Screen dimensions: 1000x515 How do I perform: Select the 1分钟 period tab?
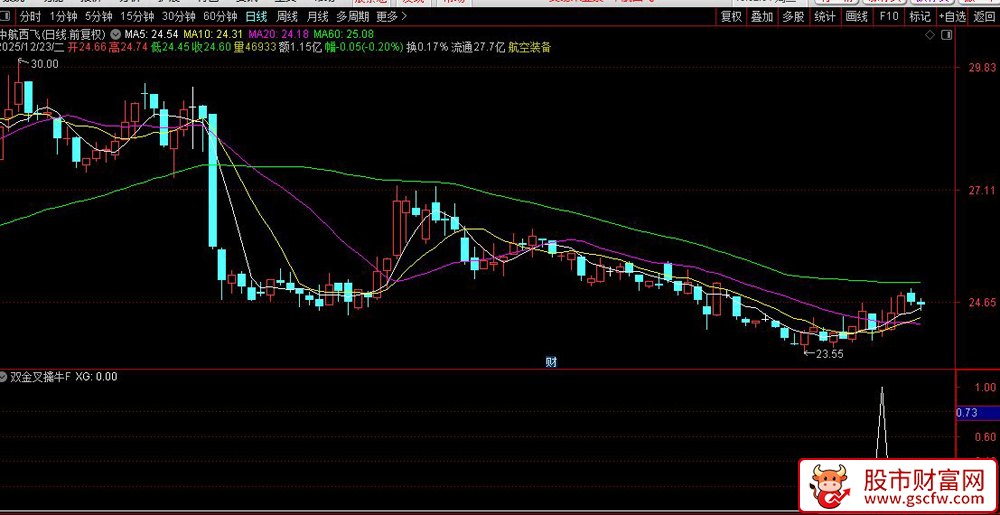pos(64,17)
